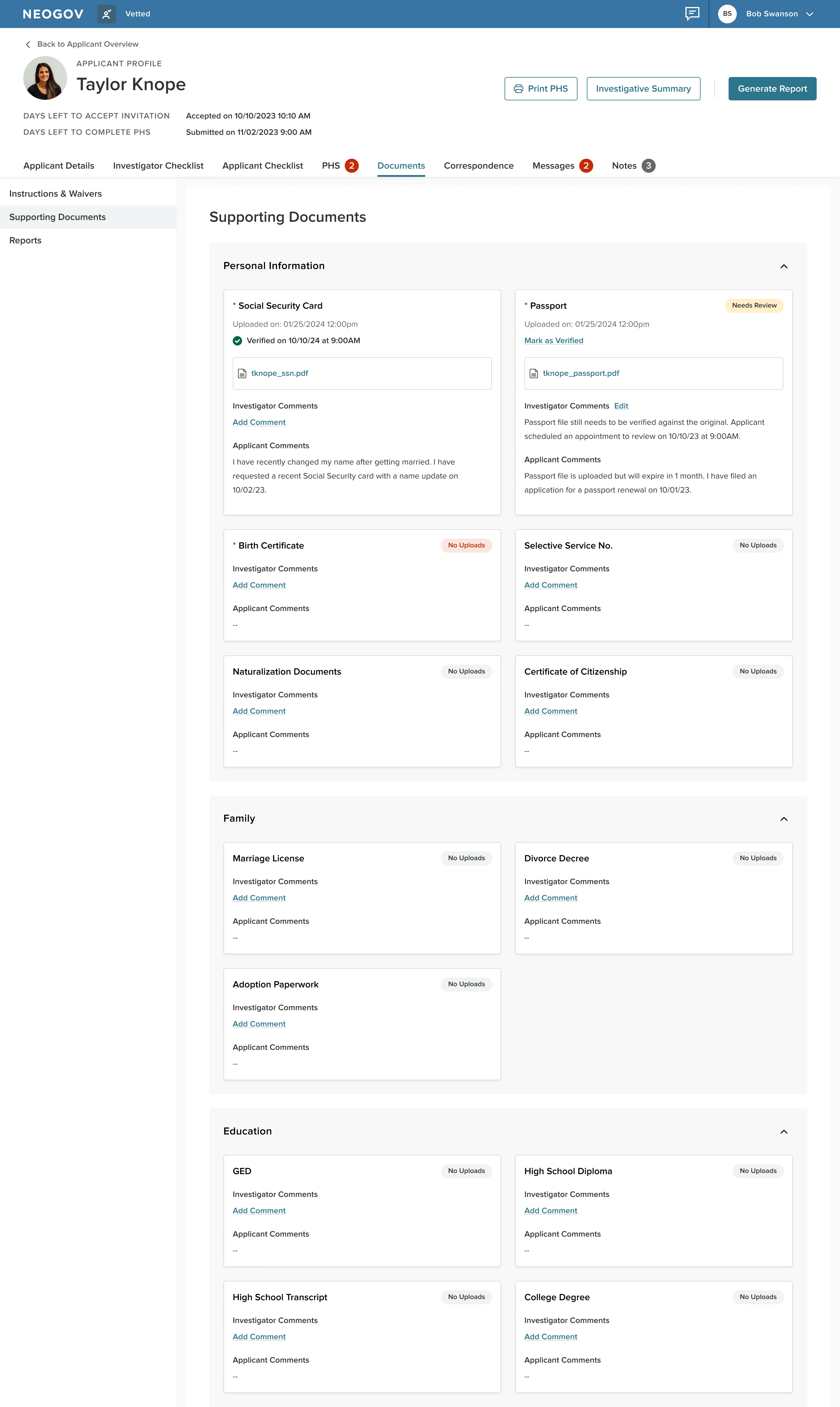
Task: Click the NEOGOV logo
Action: point(53,14)
